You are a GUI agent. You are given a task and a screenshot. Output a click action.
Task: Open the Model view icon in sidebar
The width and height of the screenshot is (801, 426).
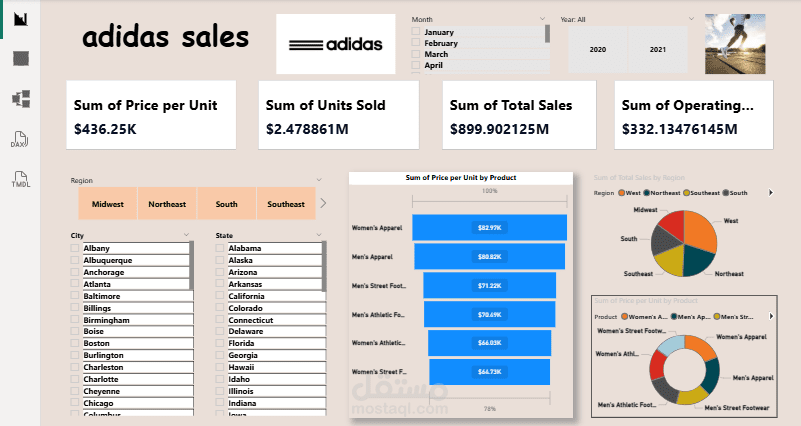[20, 98]
